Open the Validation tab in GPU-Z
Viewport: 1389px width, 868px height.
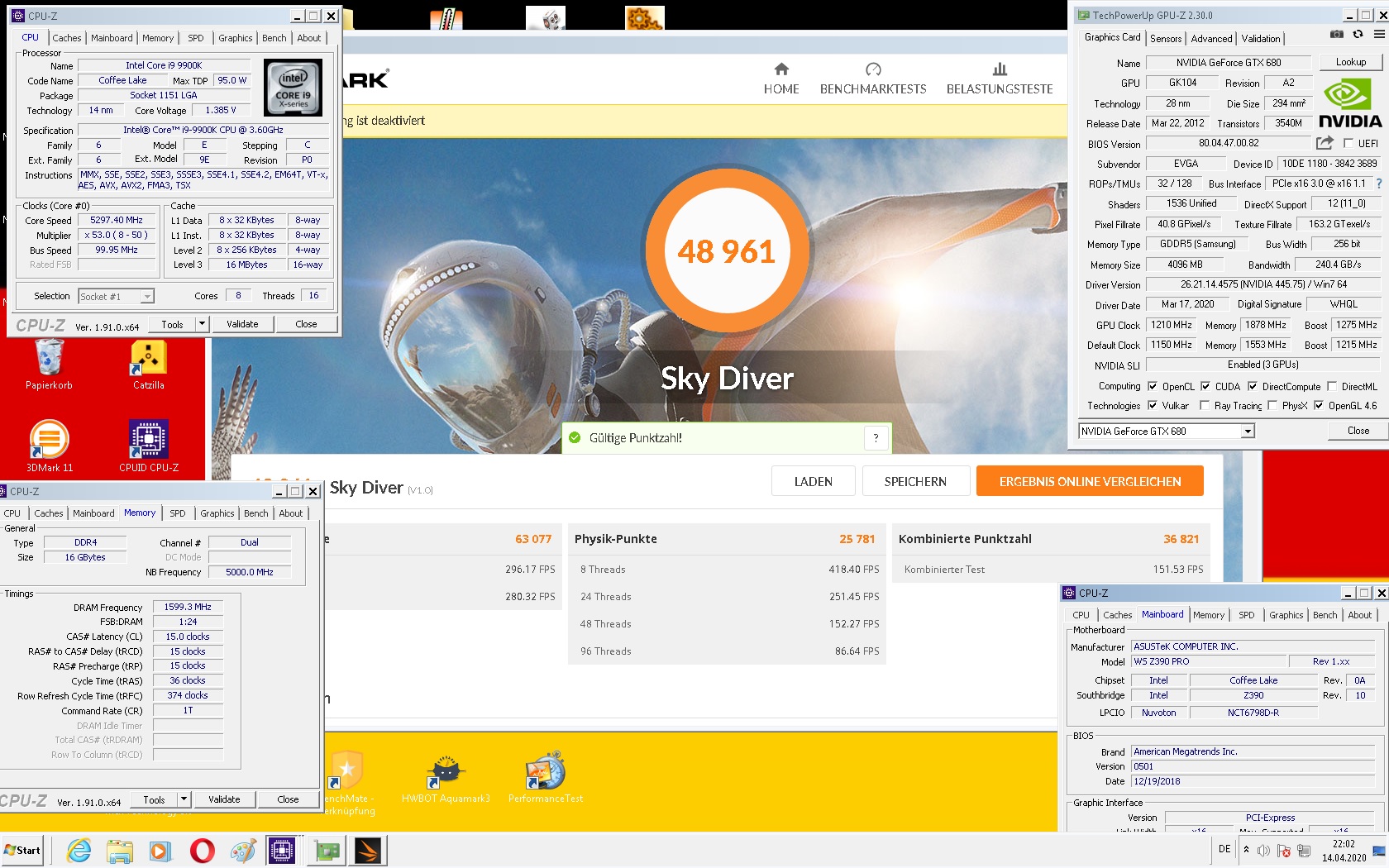point(1261,39)
